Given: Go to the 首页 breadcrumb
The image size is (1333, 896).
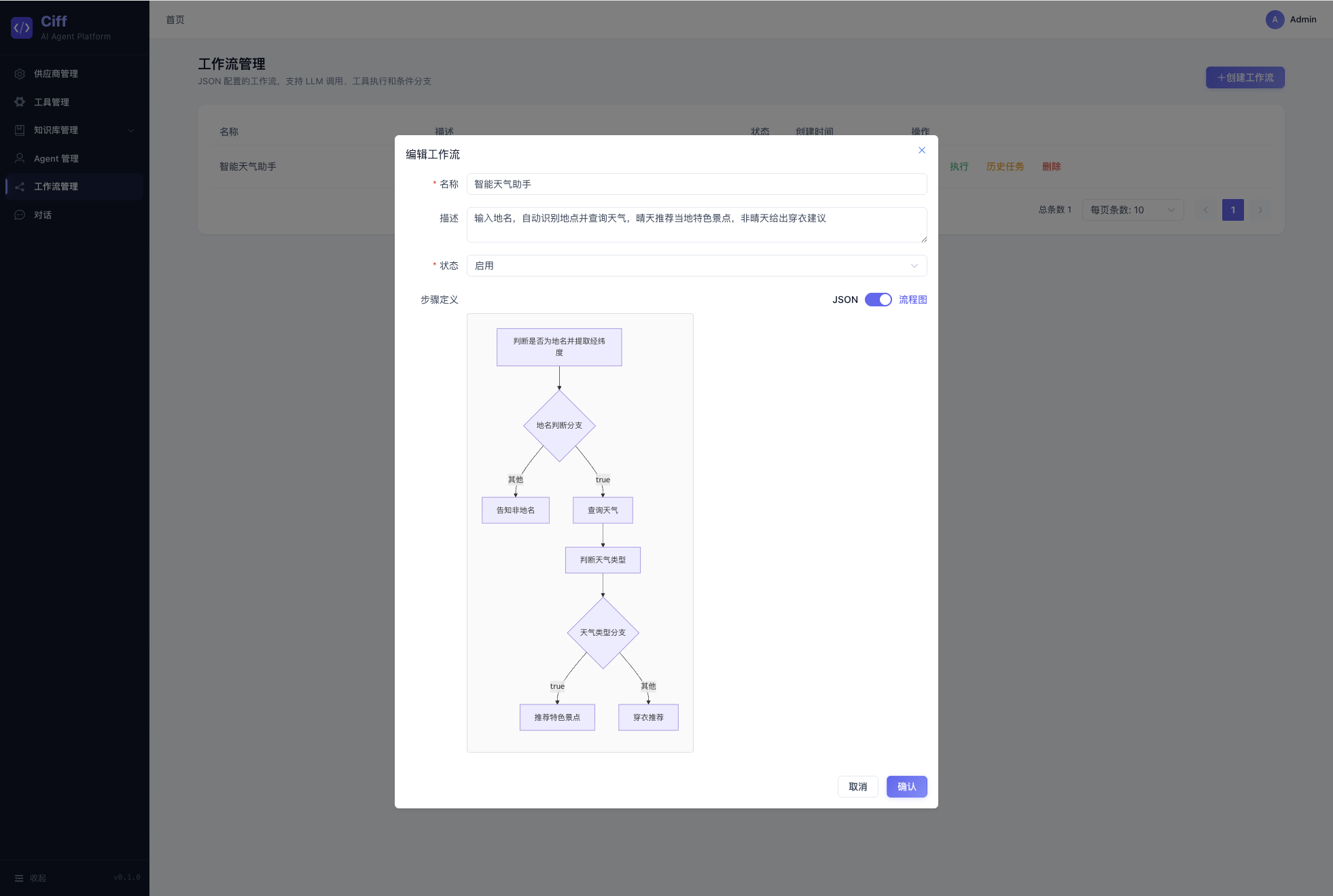Looking at the screenshot, I should click(x=175, y=20).
